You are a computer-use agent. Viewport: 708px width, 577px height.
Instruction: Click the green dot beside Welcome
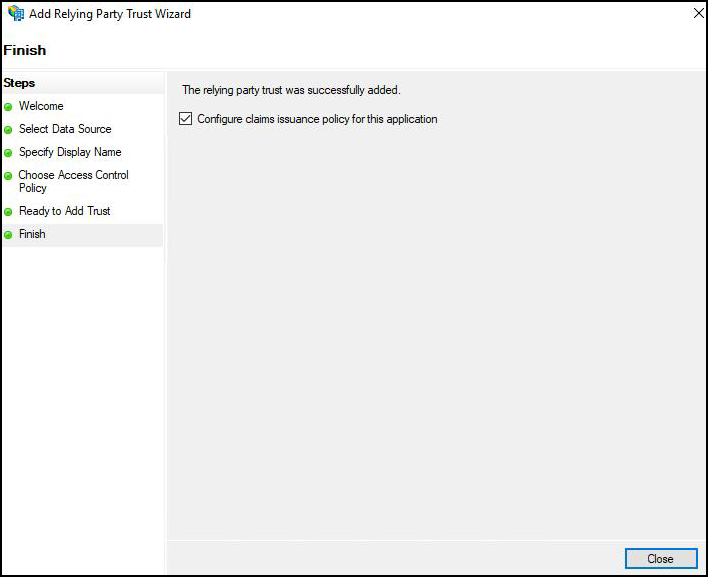pos(8,107)
